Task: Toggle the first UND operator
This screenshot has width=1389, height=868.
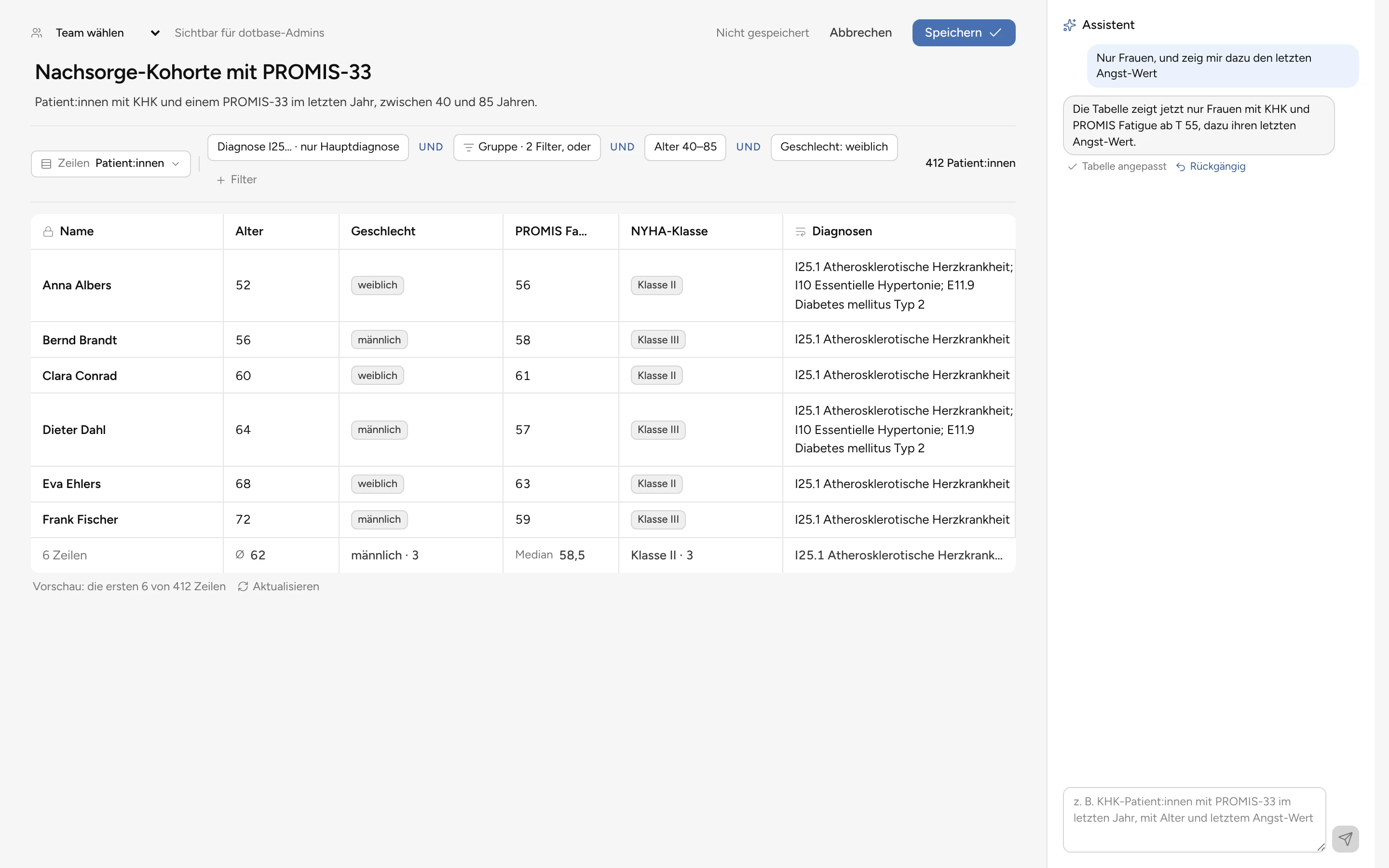Action: pyautogui.click(x=431, y=147)
